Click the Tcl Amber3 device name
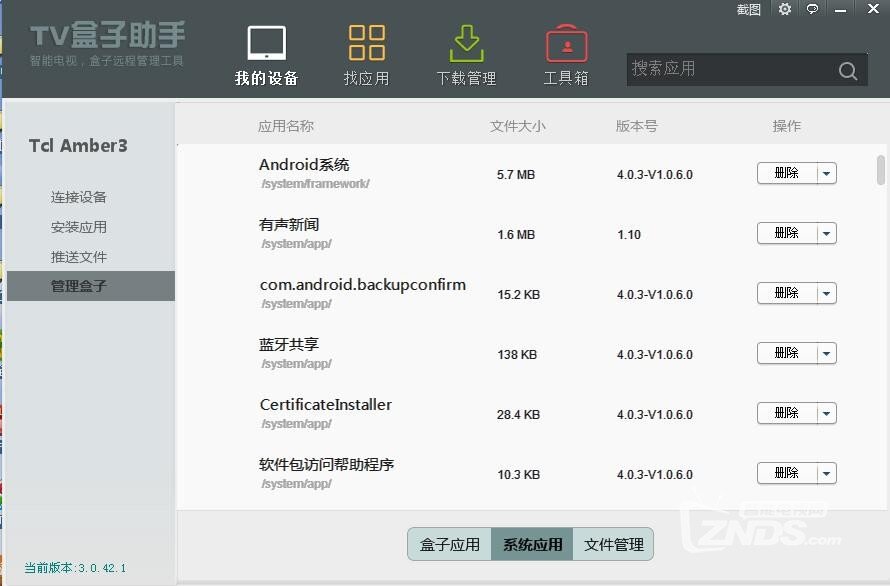The width and height of the screenshot is (890, 586). (x=78, y=146)
